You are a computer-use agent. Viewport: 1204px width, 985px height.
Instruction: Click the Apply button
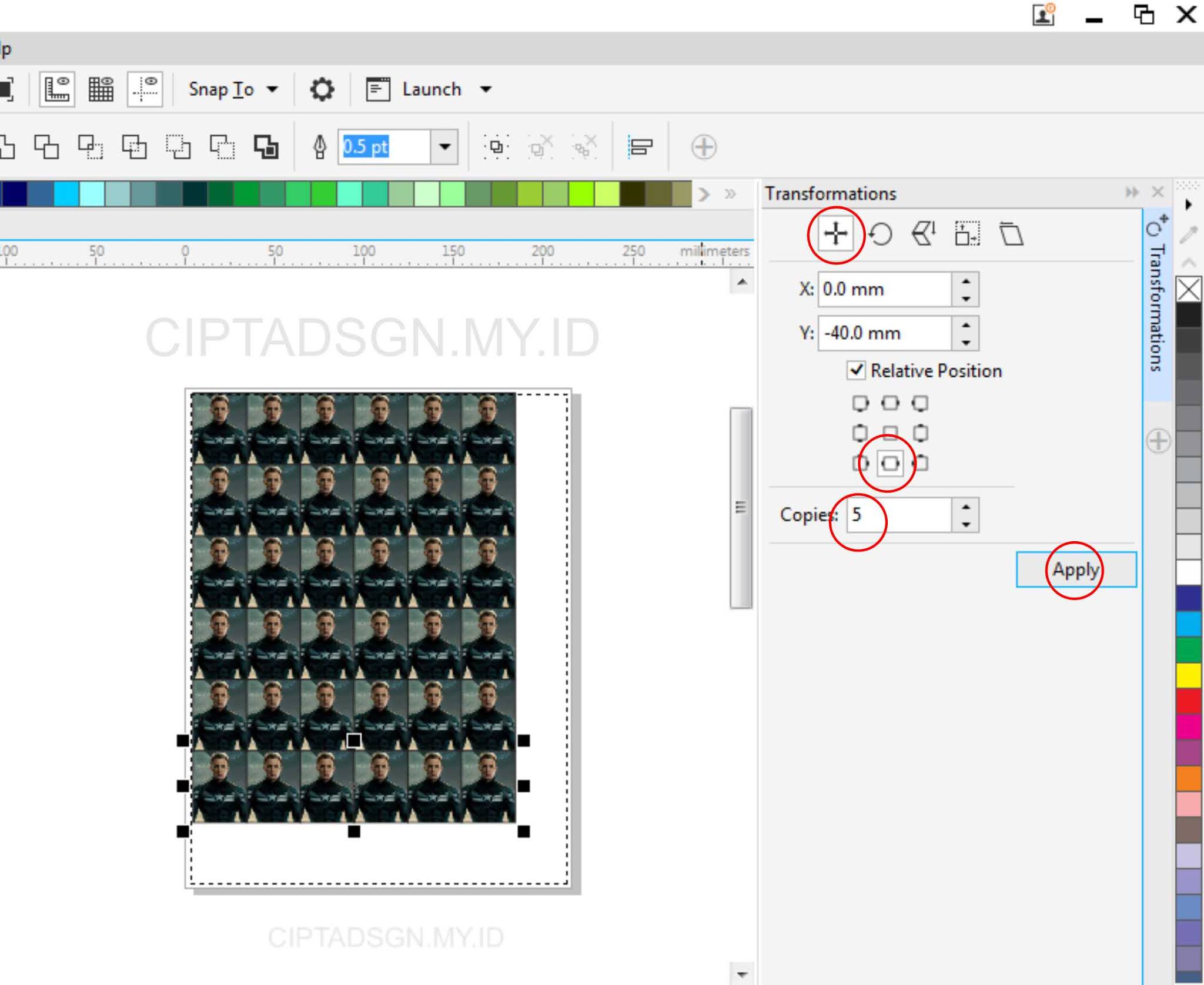point(1075,569)
